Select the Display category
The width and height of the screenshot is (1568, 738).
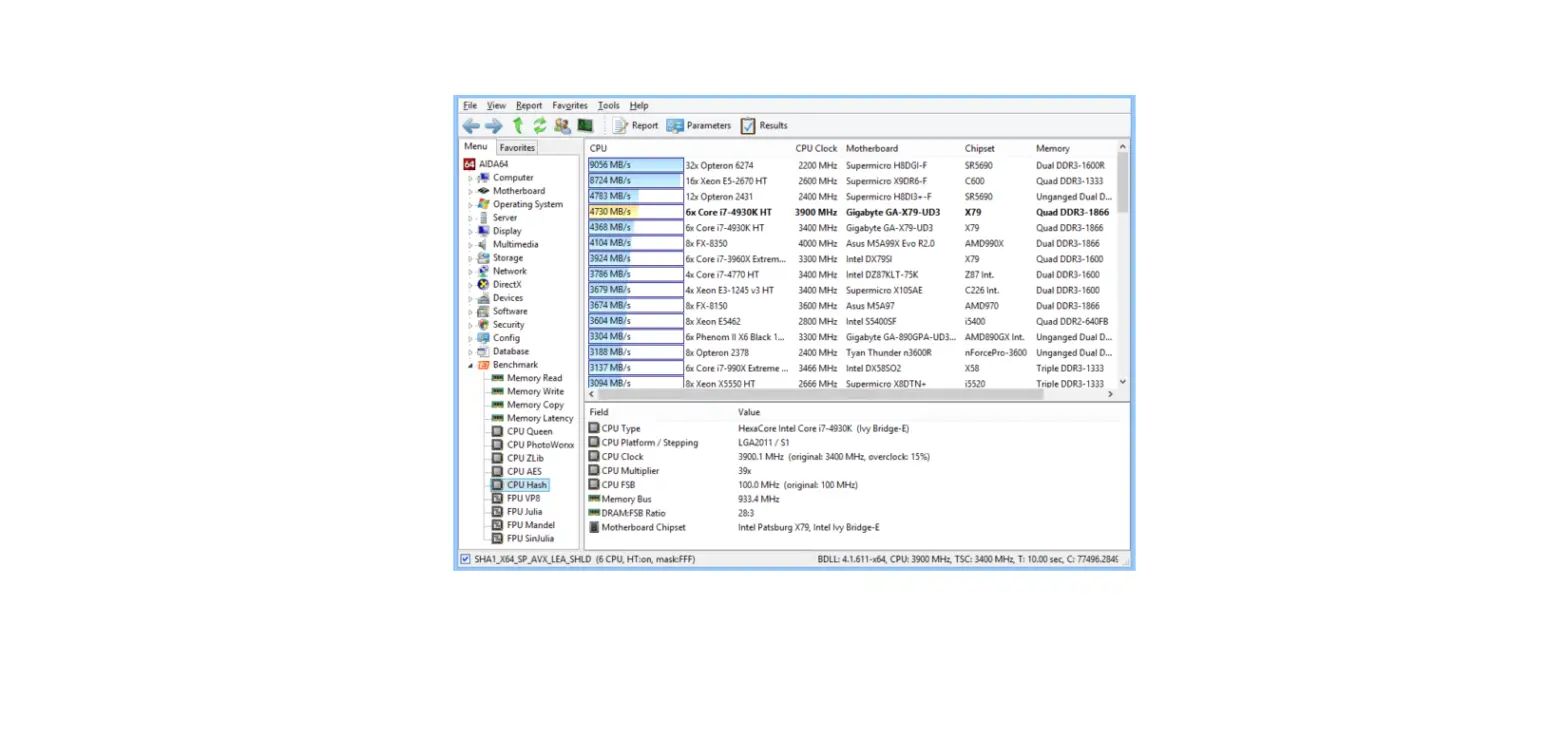(x=507, y=231)
